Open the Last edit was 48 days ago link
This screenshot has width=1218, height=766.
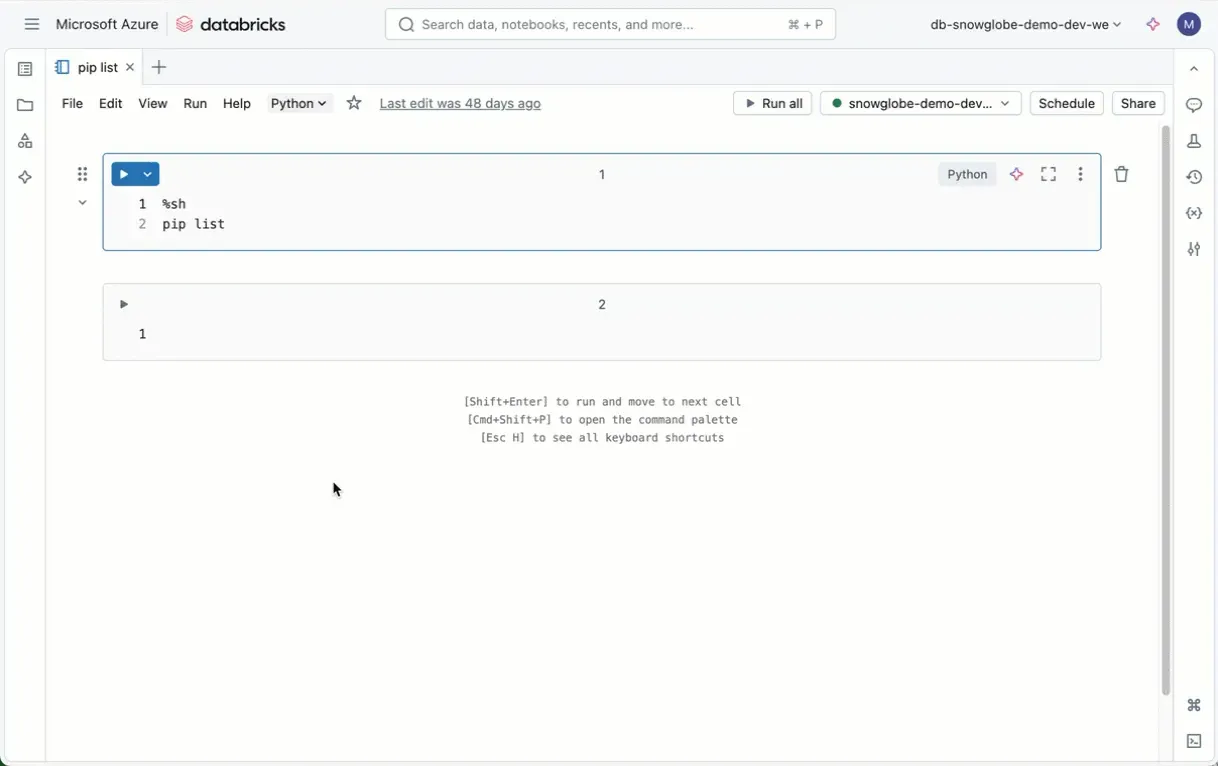coord(460,103)
